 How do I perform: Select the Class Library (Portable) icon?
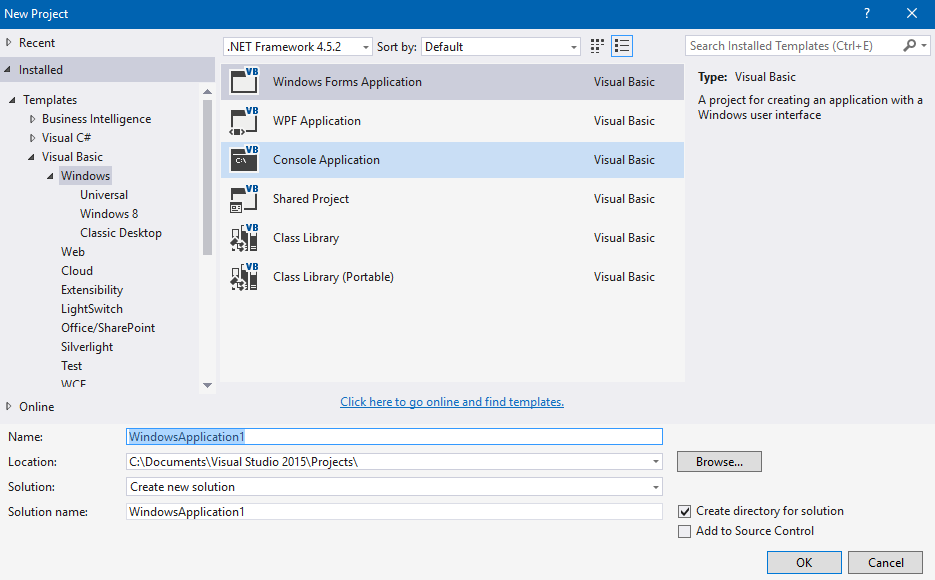(244, 277)
